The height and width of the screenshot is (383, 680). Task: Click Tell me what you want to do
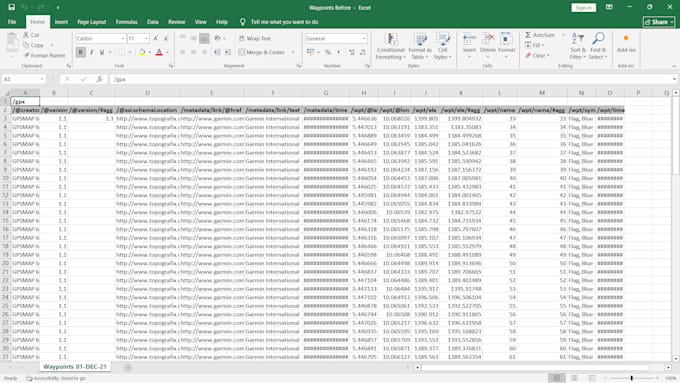pos(284,22)
